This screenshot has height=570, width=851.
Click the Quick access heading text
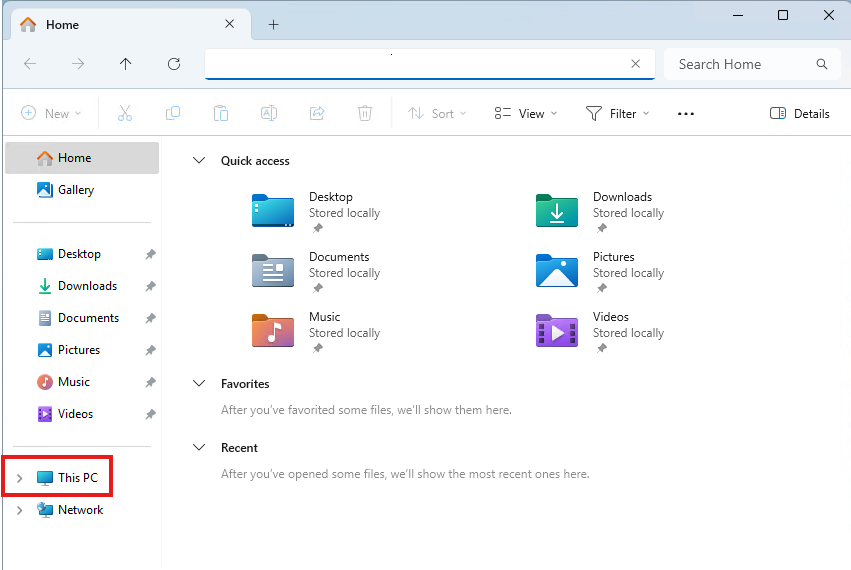pyautogui.click(x=255, y=161)
